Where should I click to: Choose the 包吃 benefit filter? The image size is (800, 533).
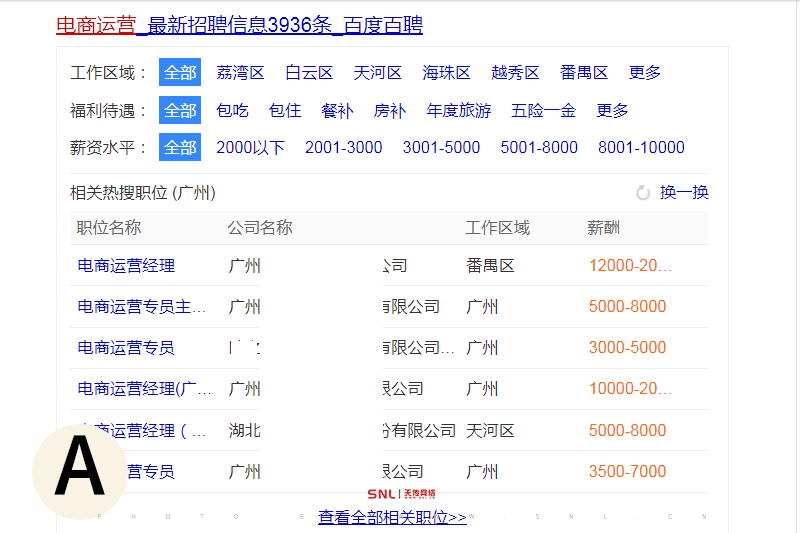232,110
